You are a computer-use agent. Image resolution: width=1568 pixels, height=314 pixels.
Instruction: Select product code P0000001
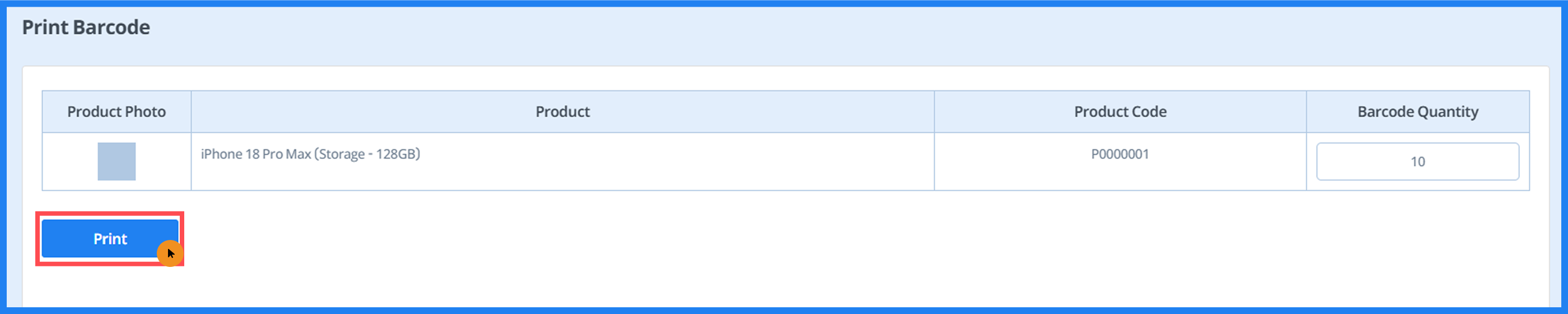point(1119,154)
